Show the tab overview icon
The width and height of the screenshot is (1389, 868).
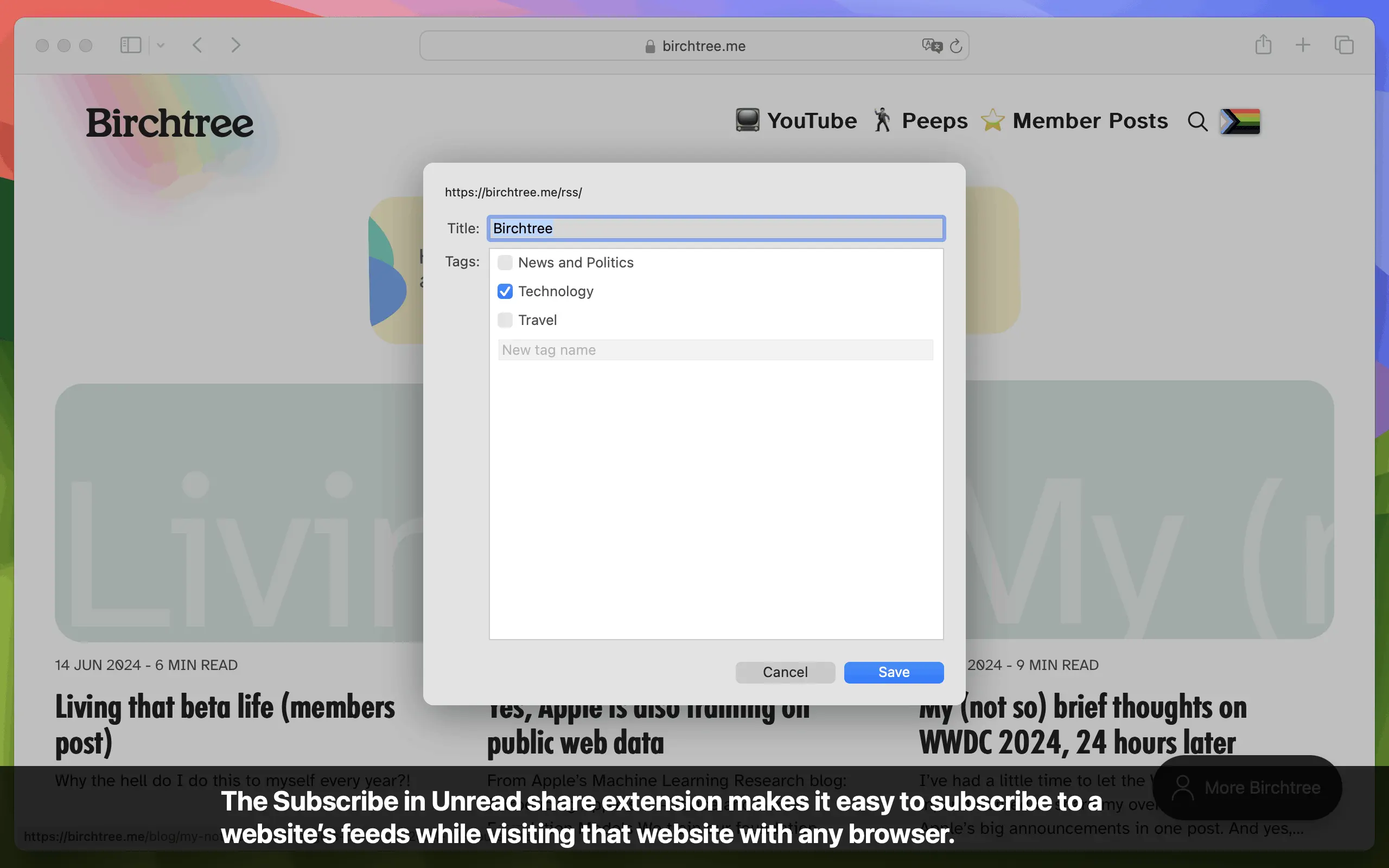click(x=1343, y=45)
